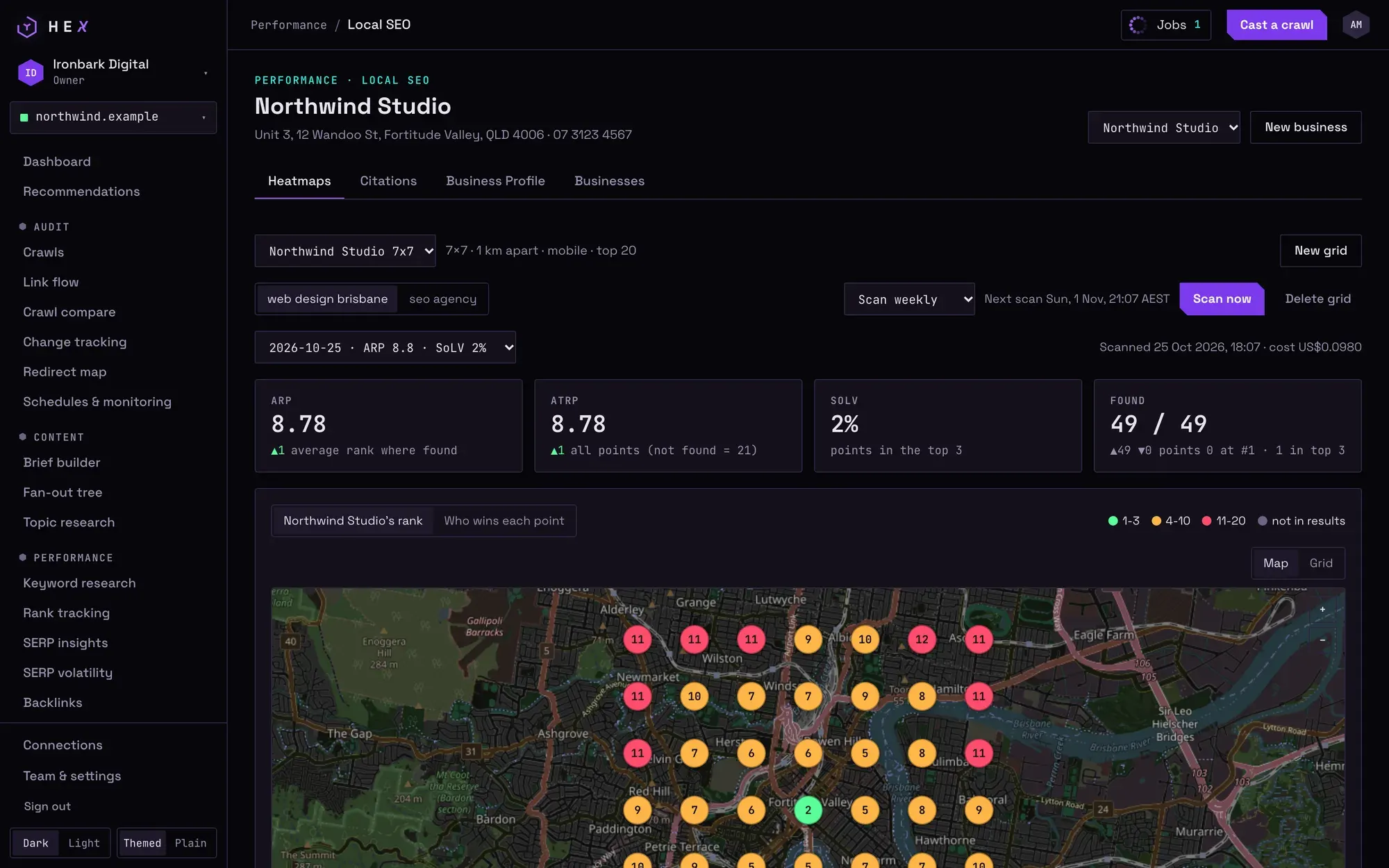1389x868 pixels.
Task: Open Fan-out tree page
Action: tap(63, 492)
